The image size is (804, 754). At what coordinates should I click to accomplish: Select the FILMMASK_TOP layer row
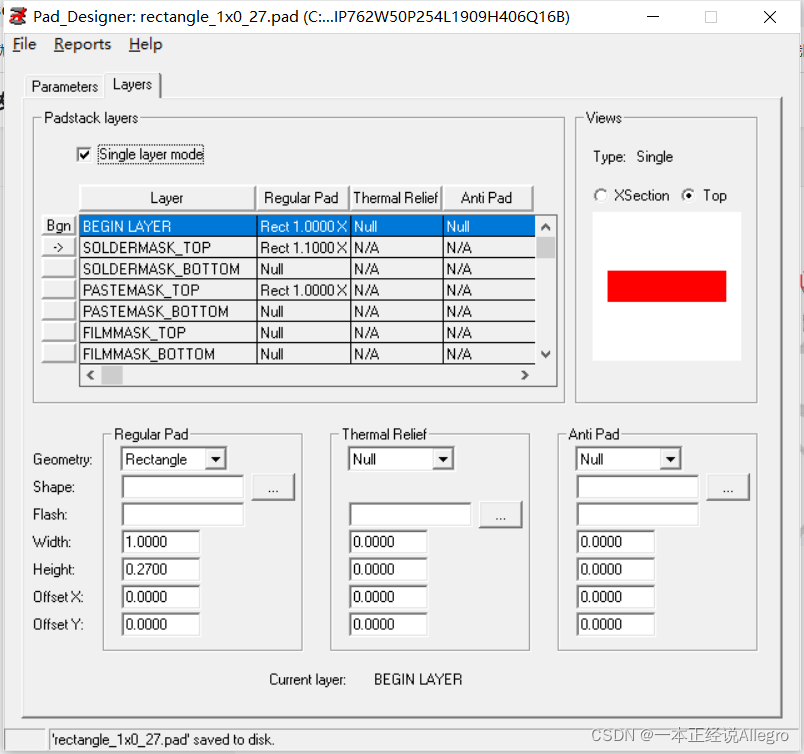(307, 333)
